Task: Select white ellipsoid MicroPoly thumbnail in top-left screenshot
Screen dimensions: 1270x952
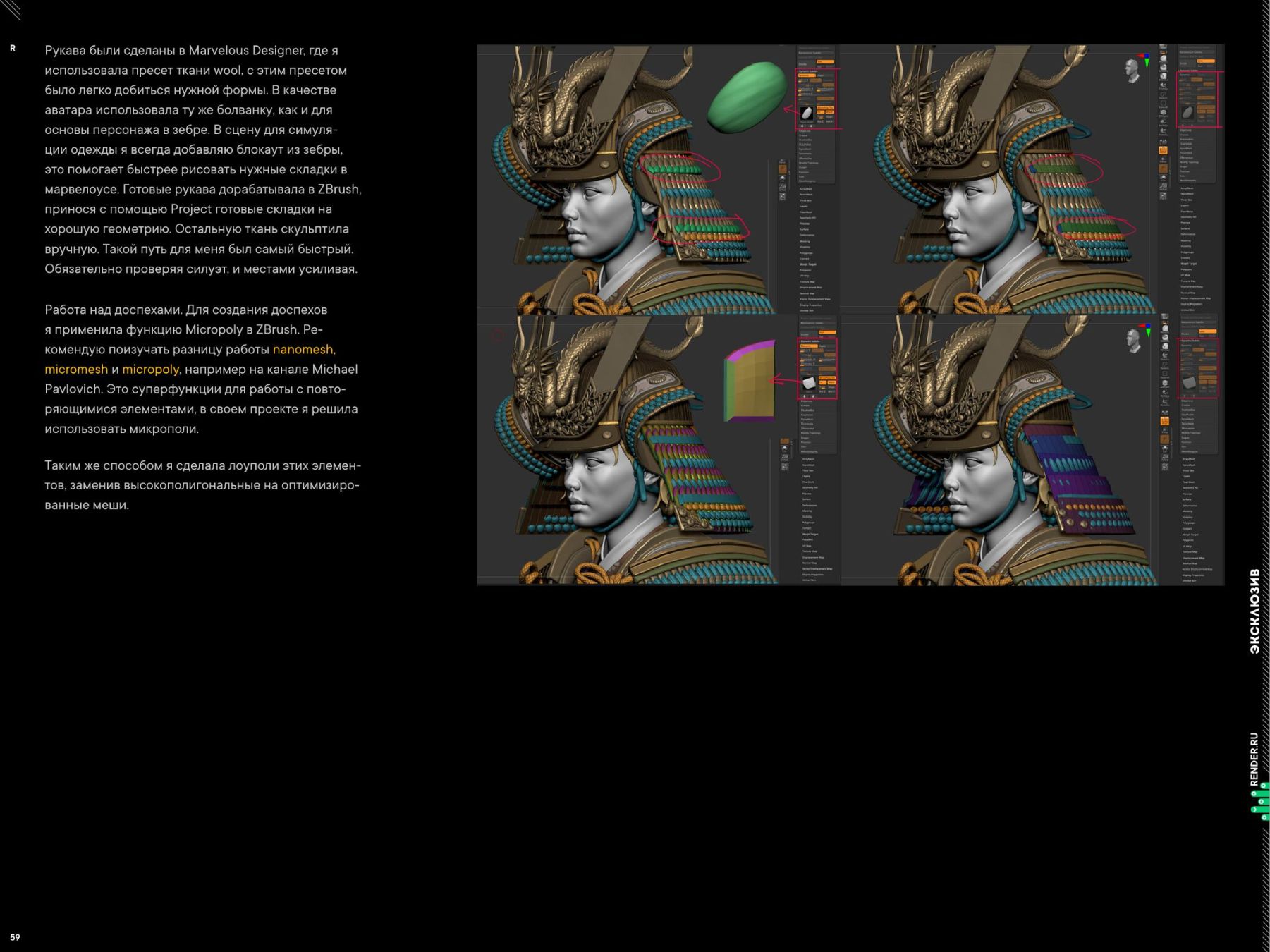Action: pyautogui.click(x=807, y=114)
